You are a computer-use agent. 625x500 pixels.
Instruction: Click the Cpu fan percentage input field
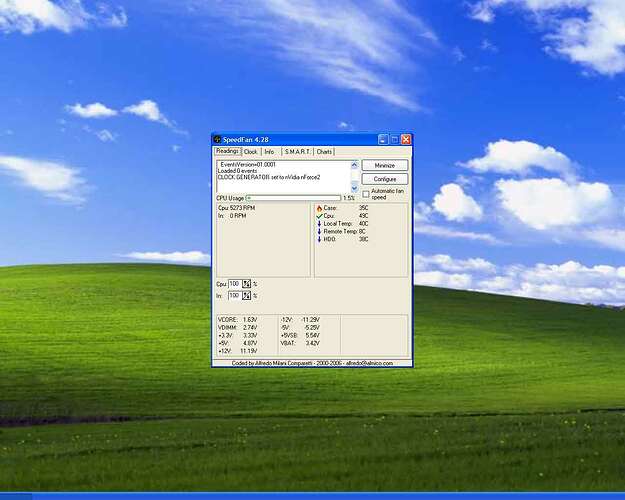point(235,284)
